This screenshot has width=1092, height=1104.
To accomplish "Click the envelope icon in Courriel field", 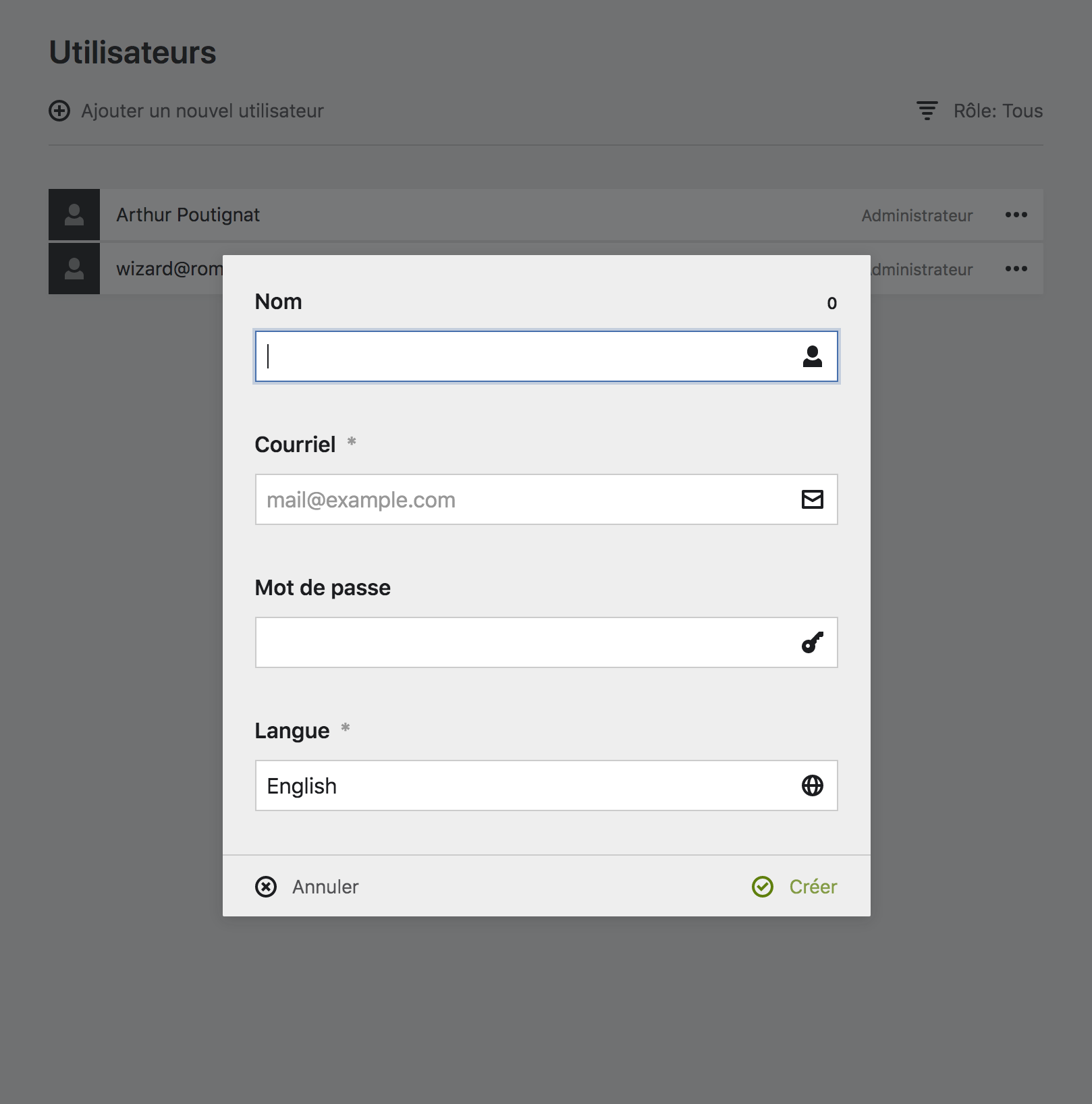I will 812,499.
